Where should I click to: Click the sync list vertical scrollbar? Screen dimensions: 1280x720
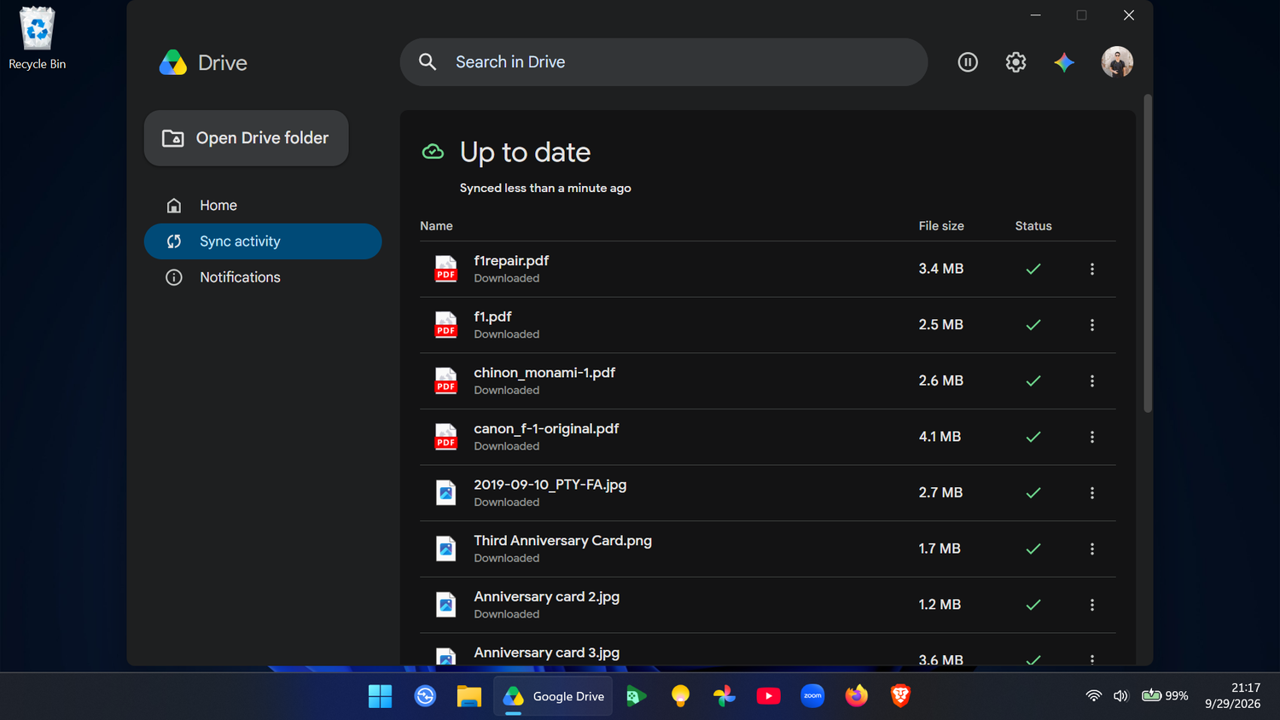(x=1148, y=254)
